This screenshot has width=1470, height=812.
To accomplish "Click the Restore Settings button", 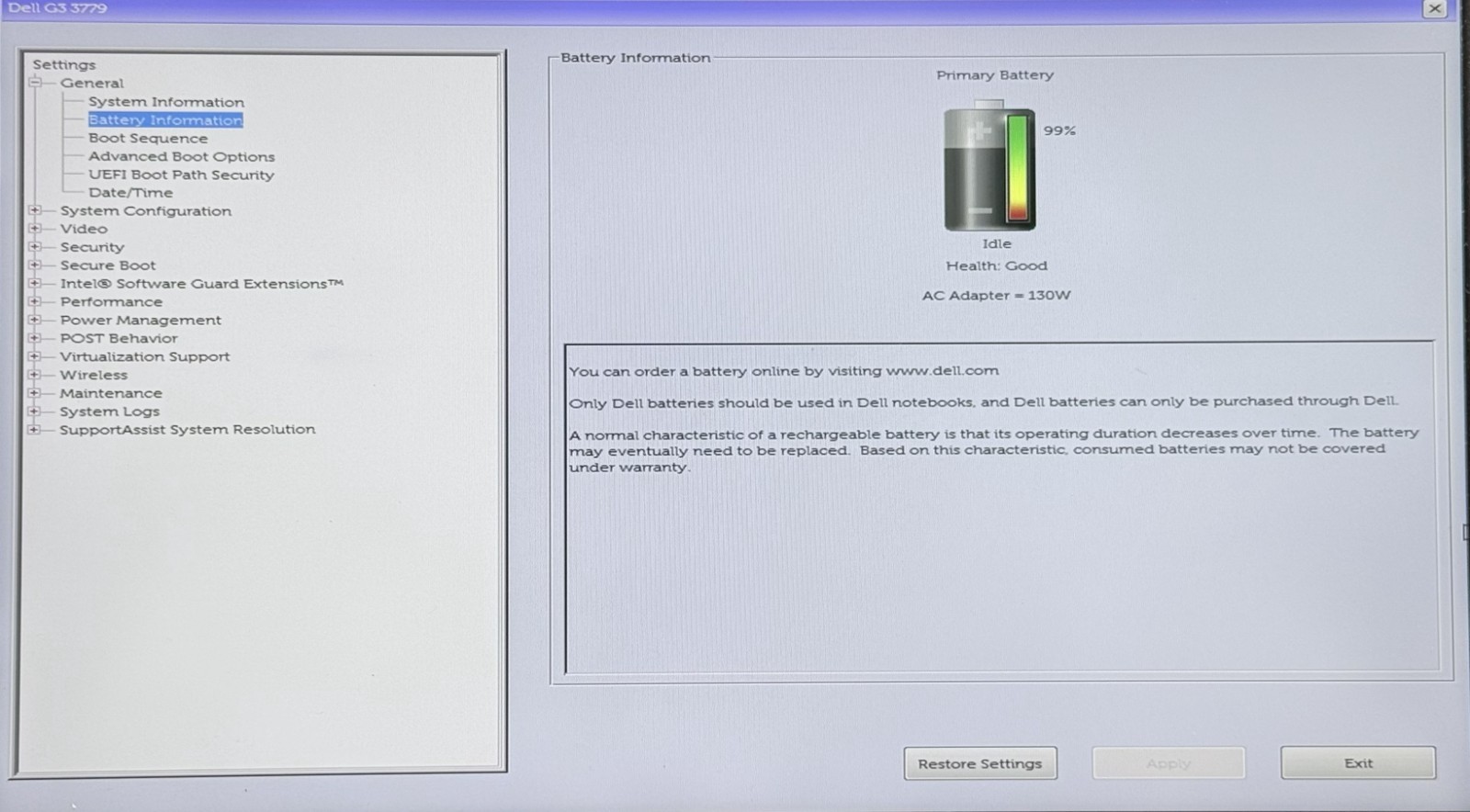I will pos(980,763).
